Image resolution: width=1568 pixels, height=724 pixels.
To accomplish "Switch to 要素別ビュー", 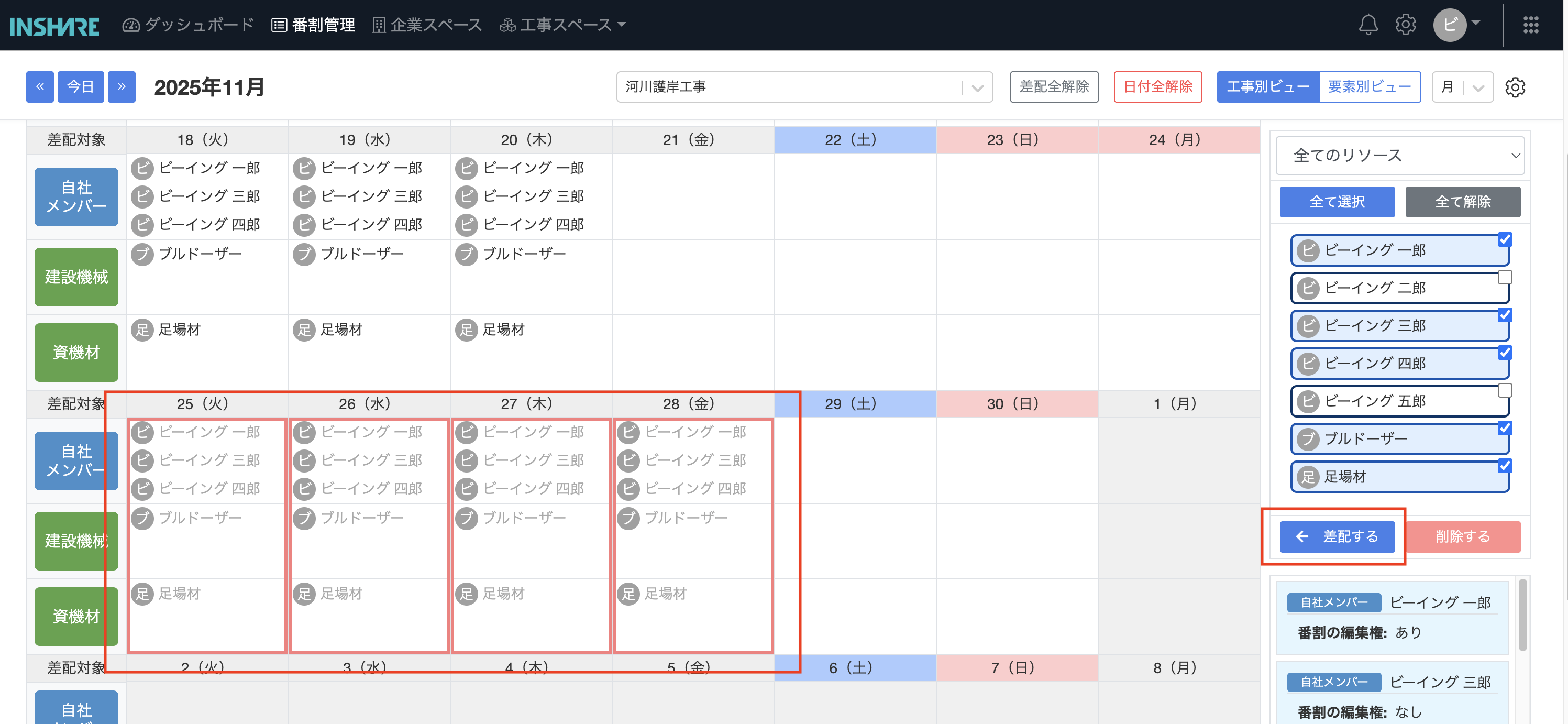I will pos(1370,87).
